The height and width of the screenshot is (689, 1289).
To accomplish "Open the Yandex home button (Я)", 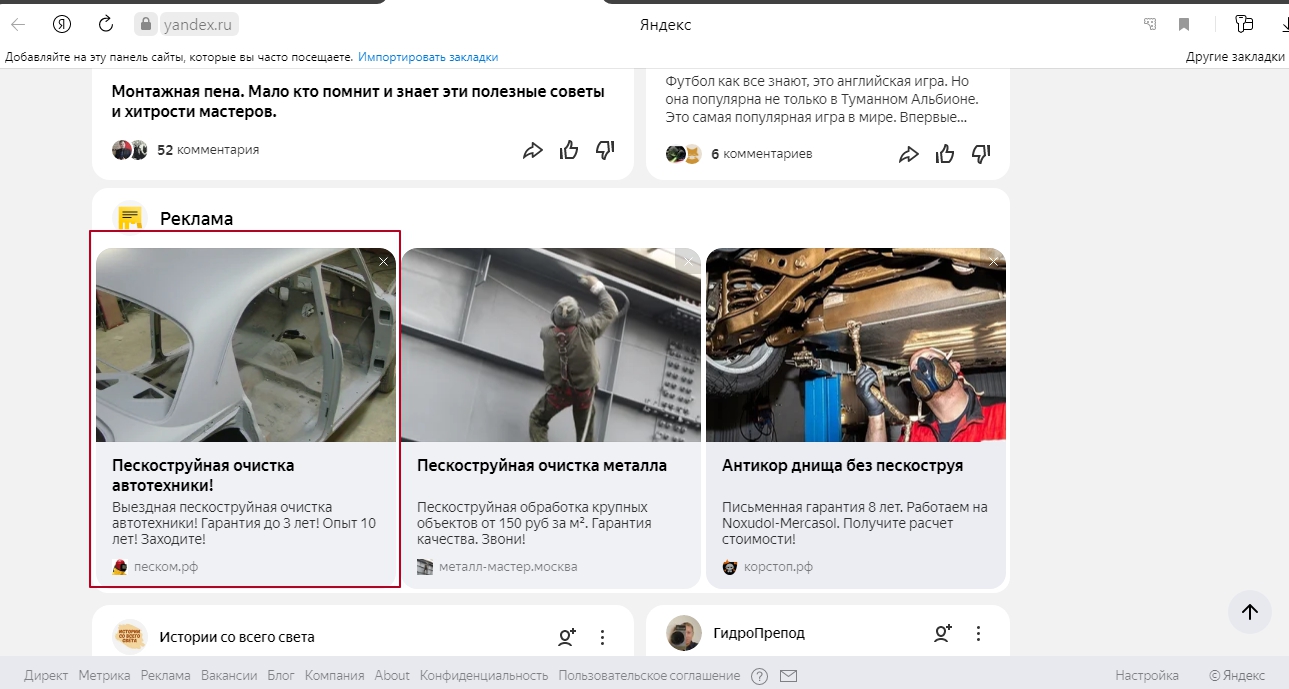I will click(x=62, y=24).
